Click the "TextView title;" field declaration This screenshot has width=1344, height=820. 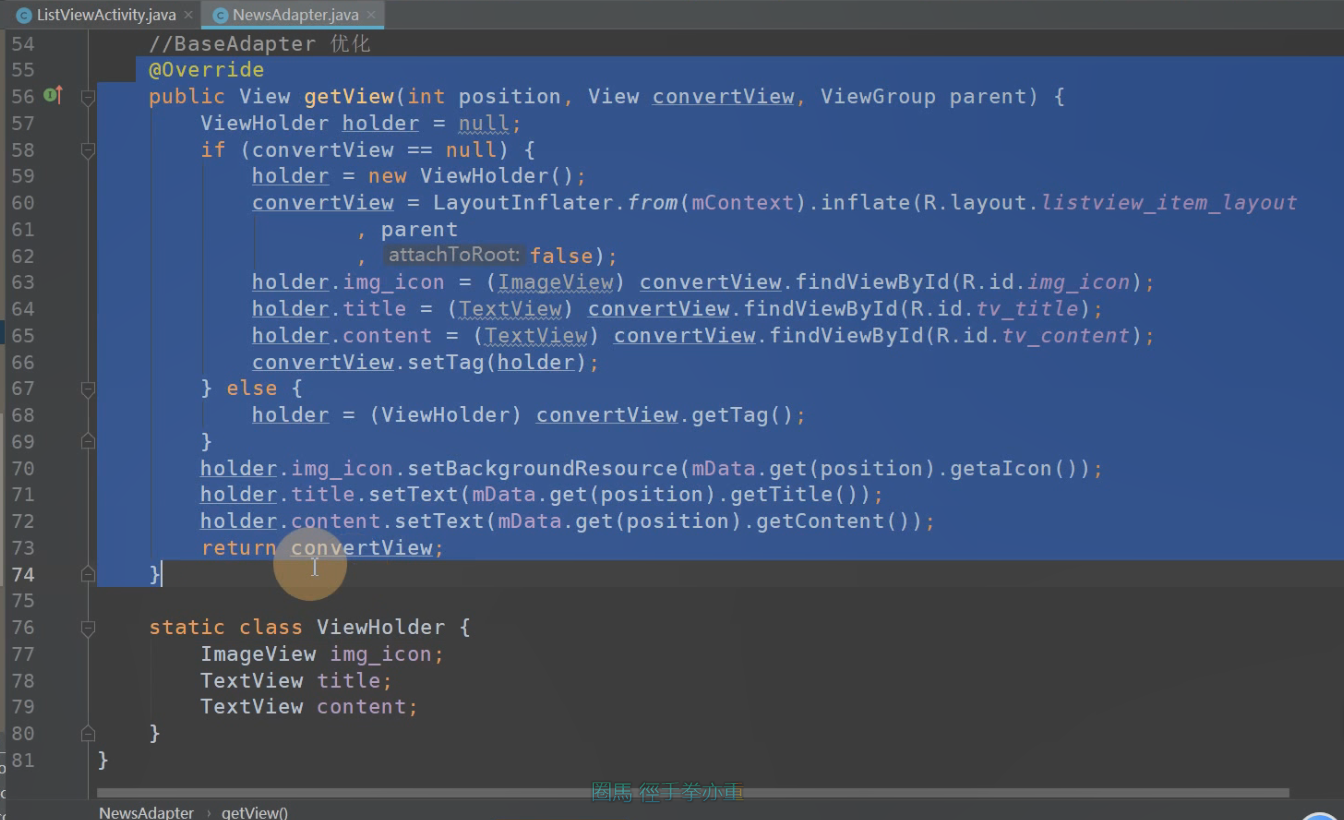tap(297, 680)
